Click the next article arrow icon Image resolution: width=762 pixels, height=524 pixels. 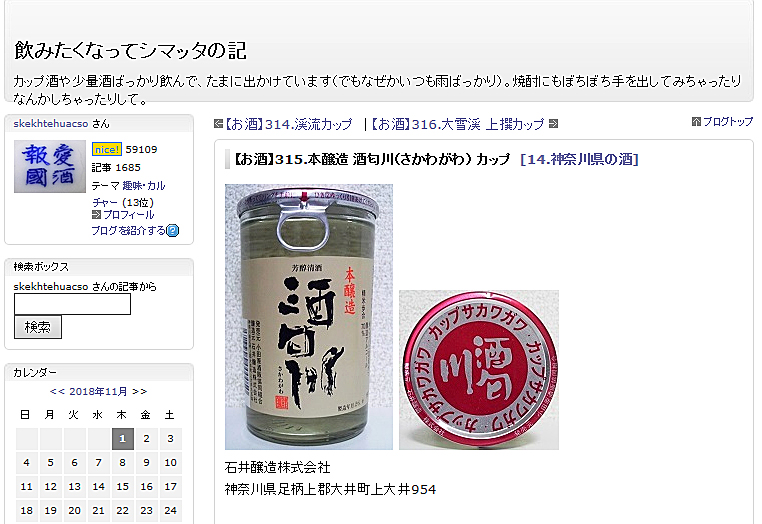pos(554,124)
